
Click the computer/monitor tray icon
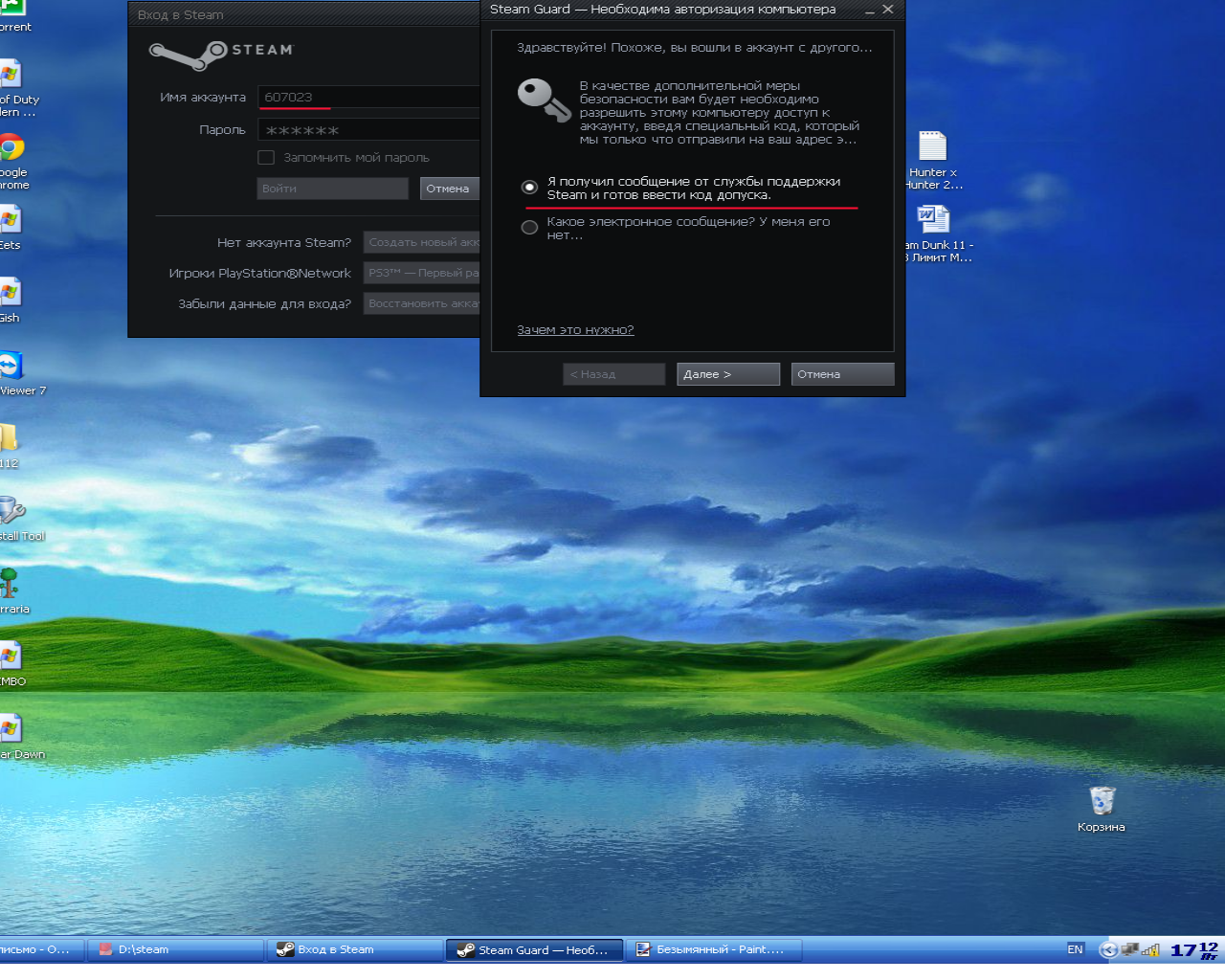[1129, 950]
